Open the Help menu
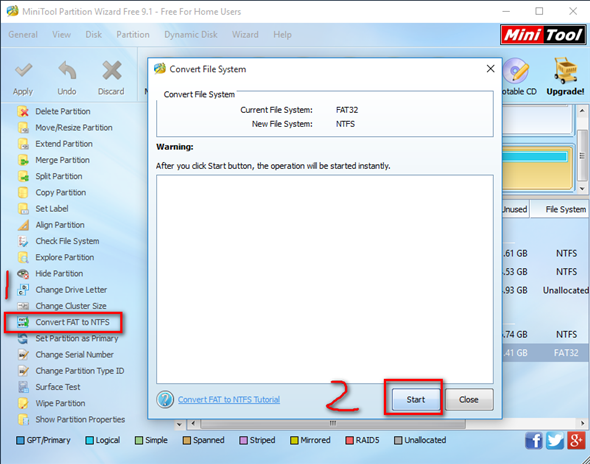This screenshot has width=590, height=464. (282, 35)
